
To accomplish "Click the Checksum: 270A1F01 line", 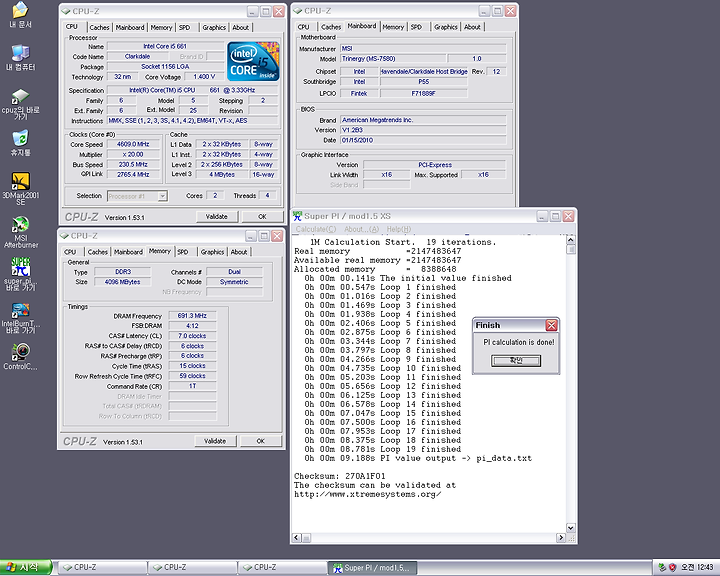I will click(x=340, y=476).
